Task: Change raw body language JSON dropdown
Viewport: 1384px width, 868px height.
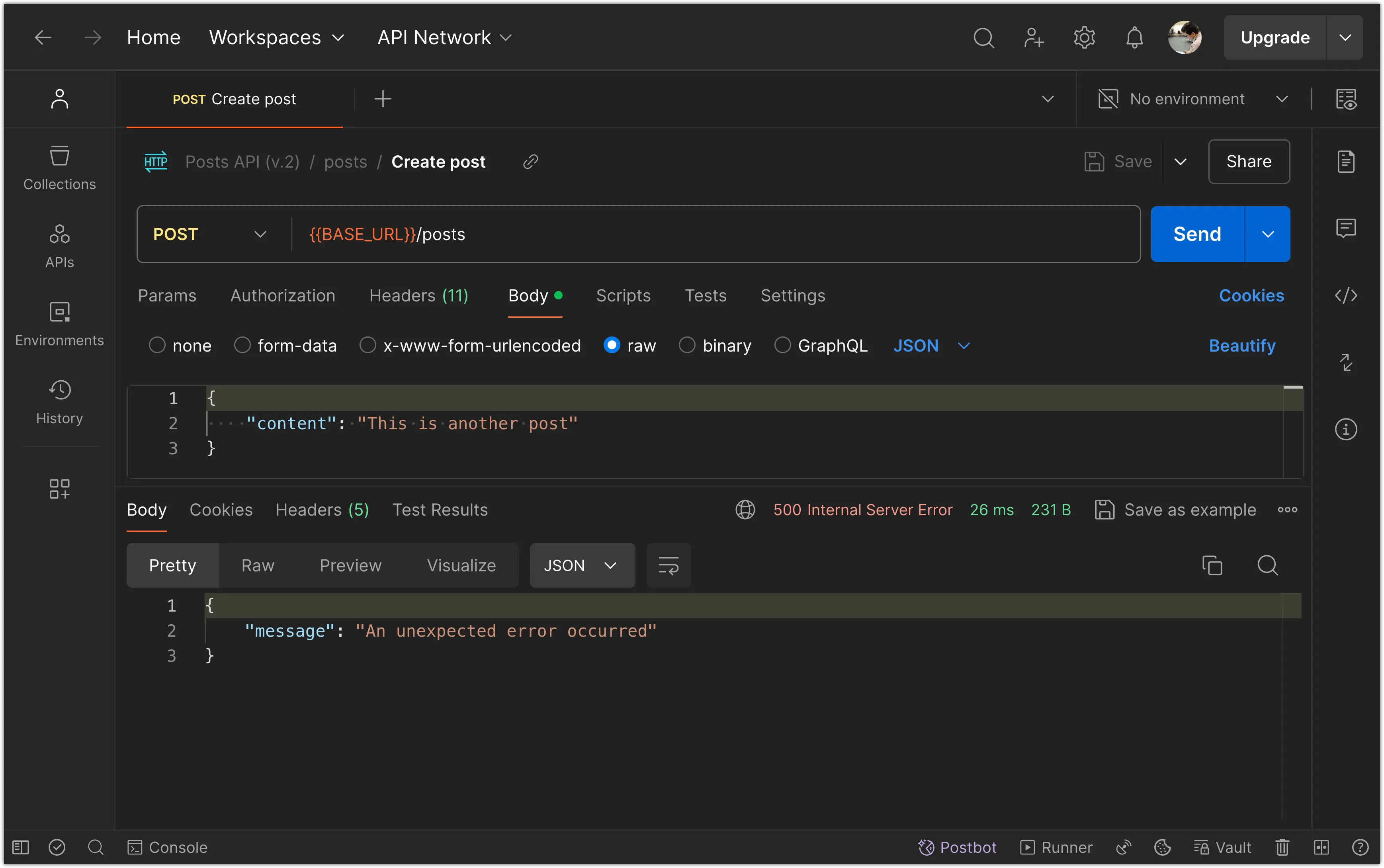Action: [932, 346]
